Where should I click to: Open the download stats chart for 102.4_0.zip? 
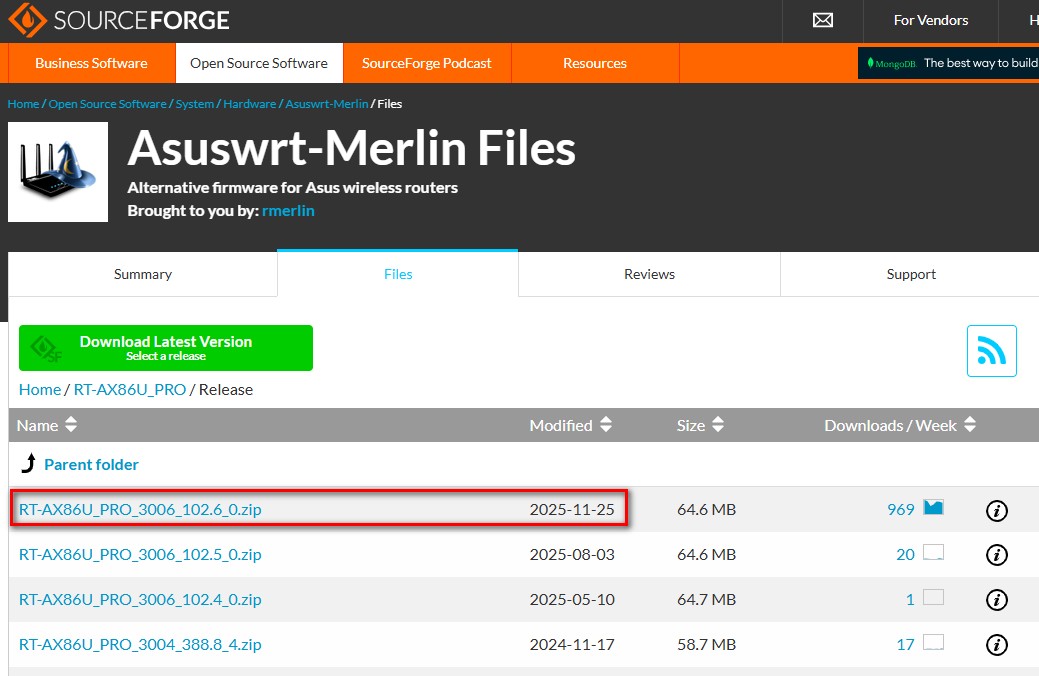pyautogui.click(x=934, y=597)
